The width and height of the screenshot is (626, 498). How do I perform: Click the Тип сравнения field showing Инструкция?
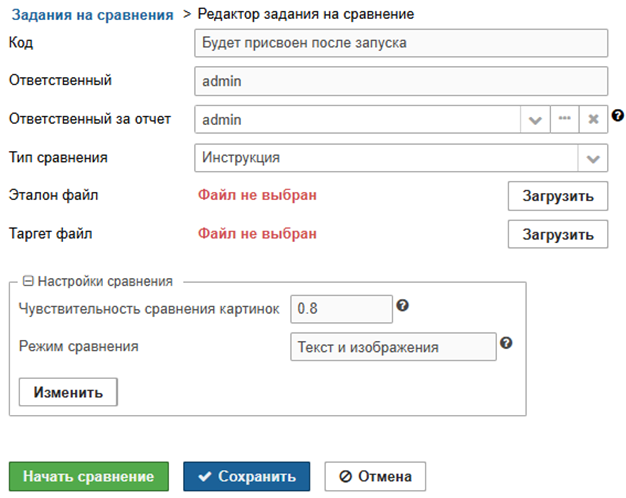pyautogui.click(x=385, y=158)
